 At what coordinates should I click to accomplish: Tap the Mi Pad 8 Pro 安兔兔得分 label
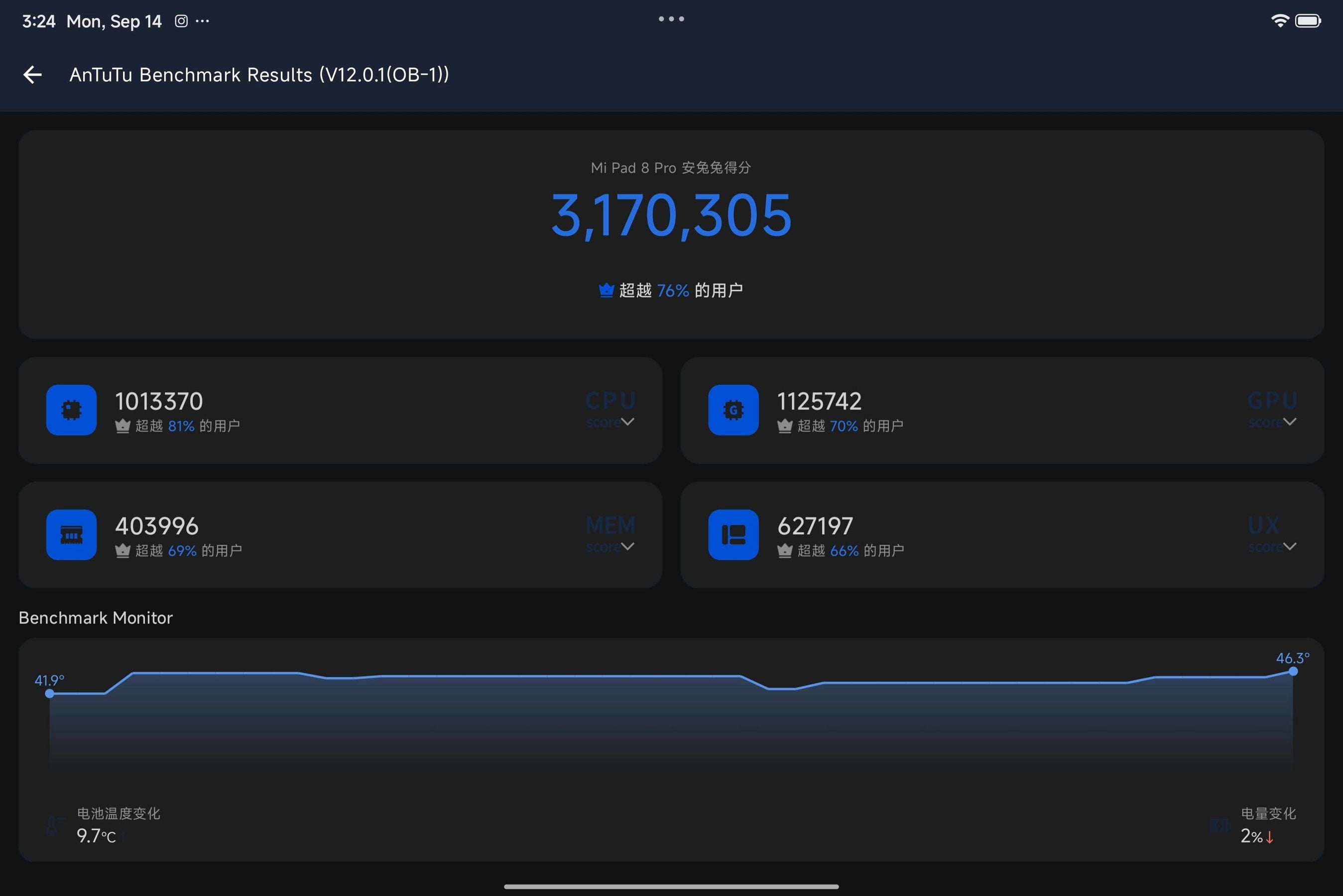(x=671, y=167)
